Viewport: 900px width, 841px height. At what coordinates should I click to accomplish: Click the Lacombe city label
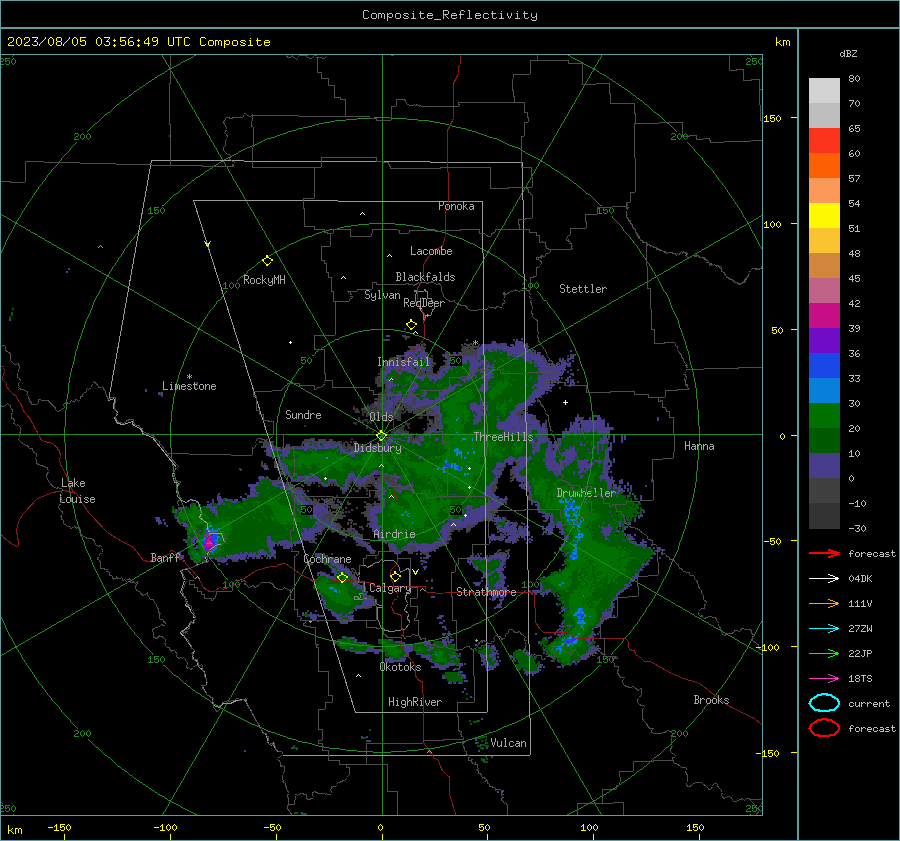click(431, 251)
